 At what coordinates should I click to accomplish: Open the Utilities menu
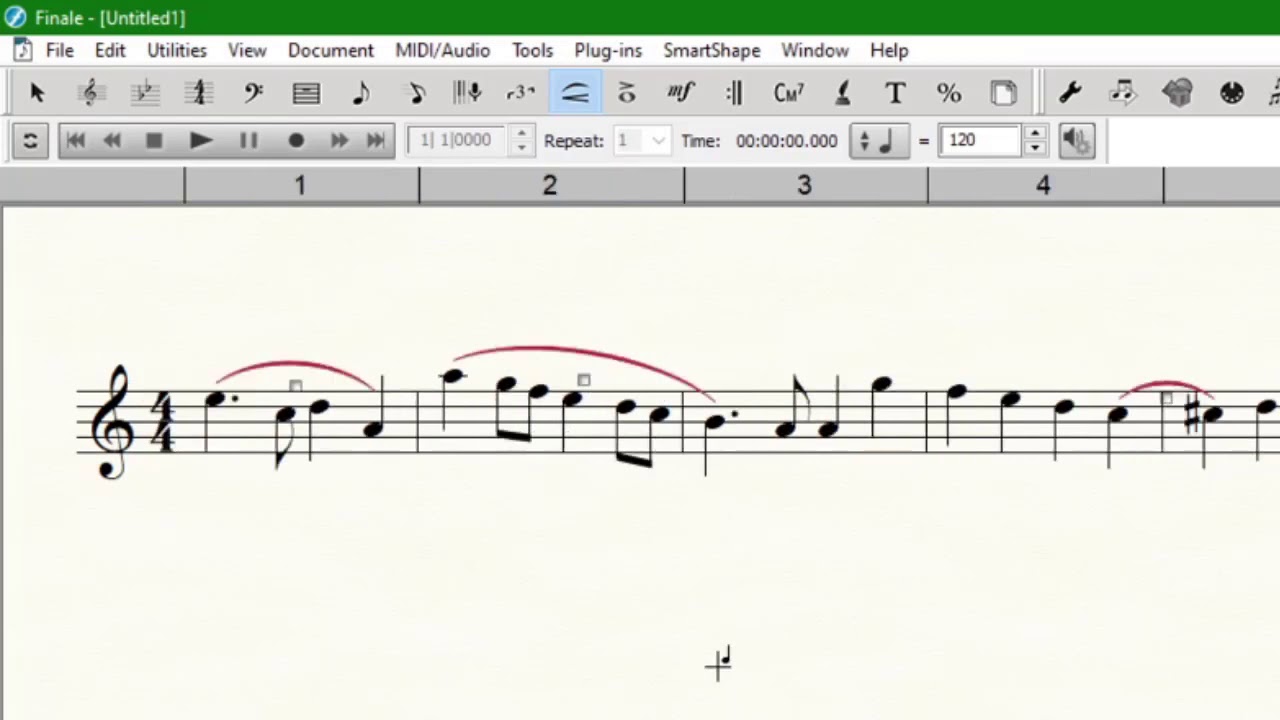[x=177, y=50]
